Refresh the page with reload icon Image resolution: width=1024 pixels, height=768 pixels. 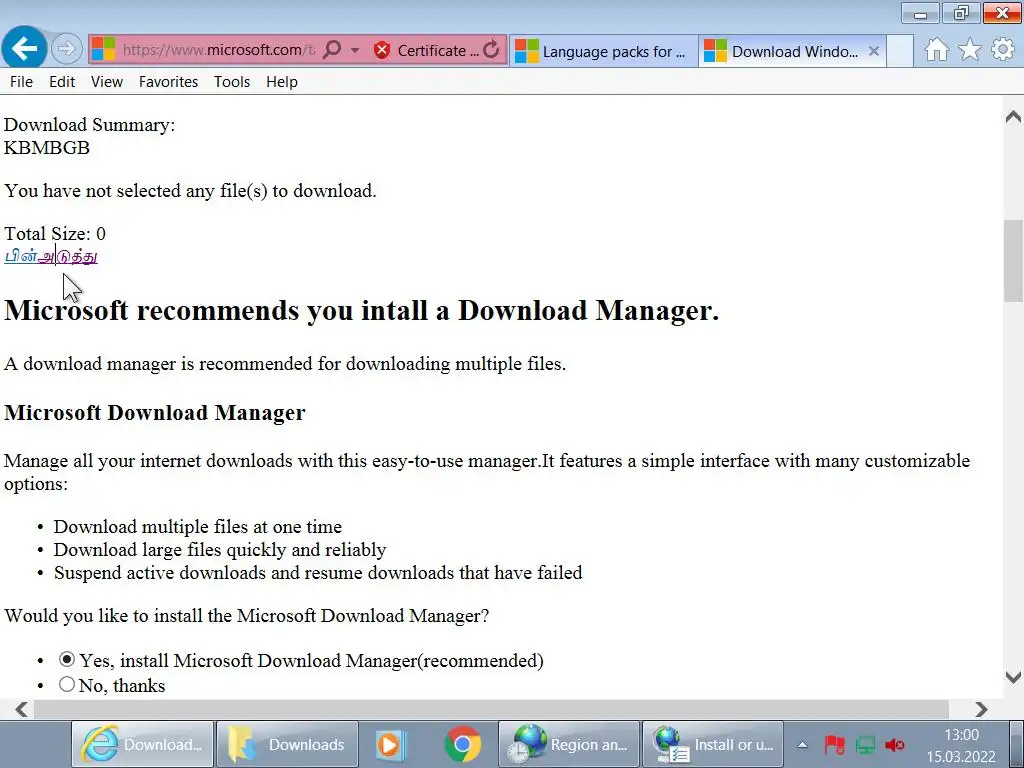tap(492, 50)
